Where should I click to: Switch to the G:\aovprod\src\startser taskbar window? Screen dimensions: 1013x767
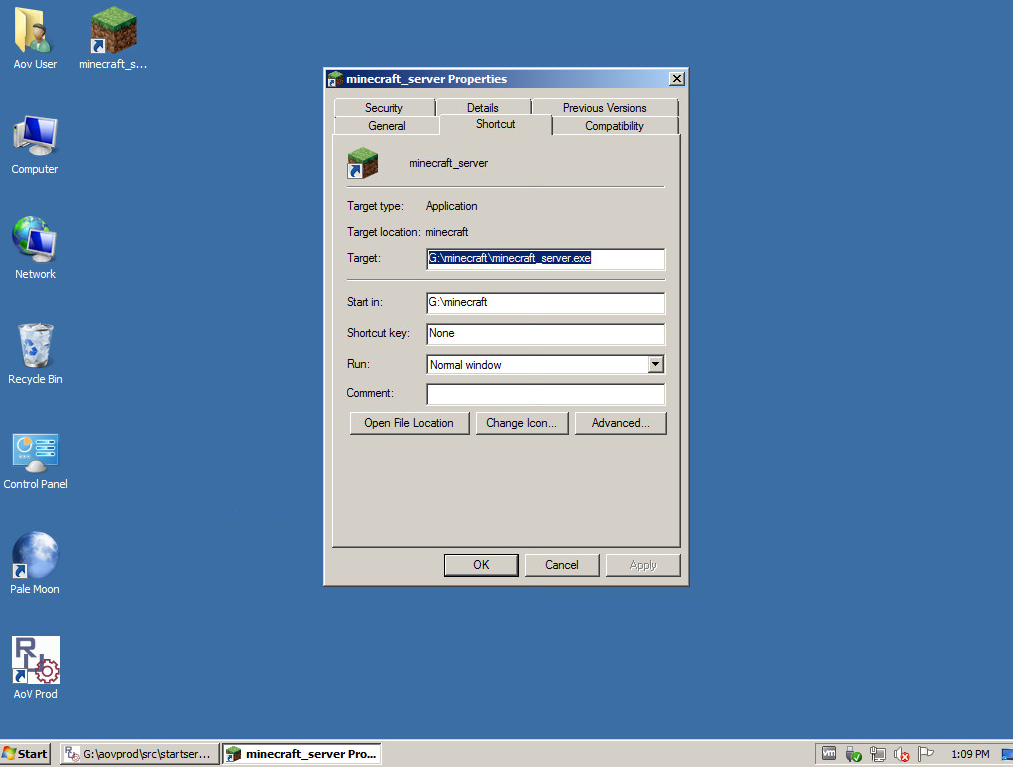140,754
